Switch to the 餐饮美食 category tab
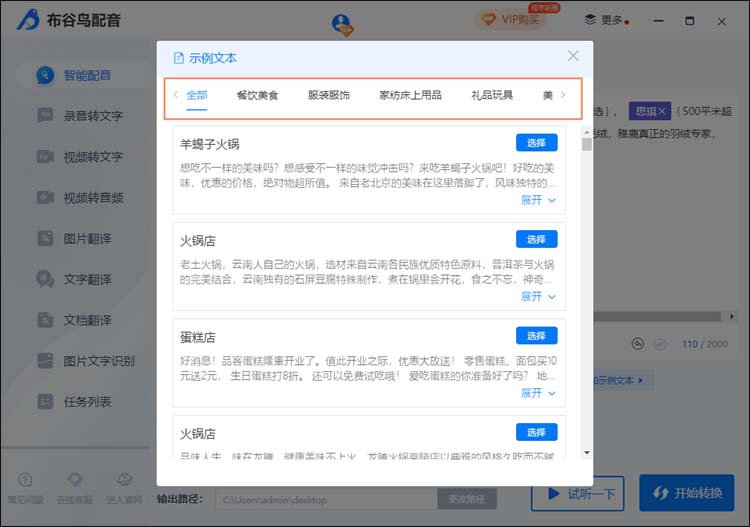 point(257,96)
